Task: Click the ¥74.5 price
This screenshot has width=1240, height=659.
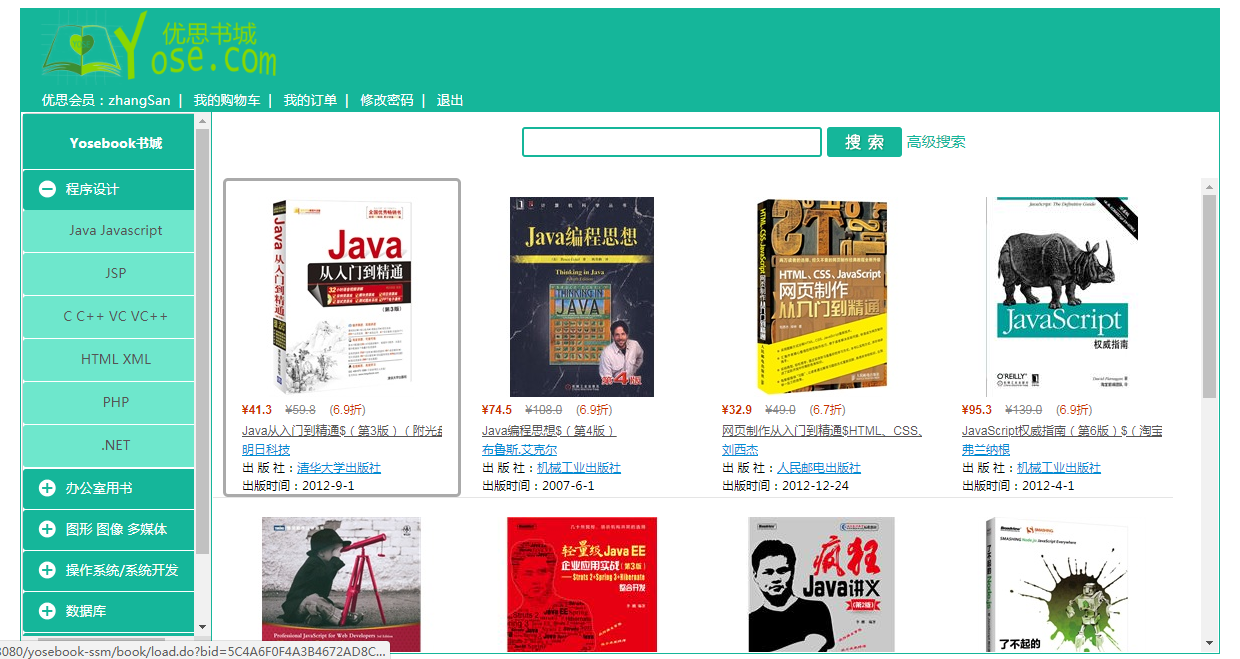Action: (x=497, y=410)
